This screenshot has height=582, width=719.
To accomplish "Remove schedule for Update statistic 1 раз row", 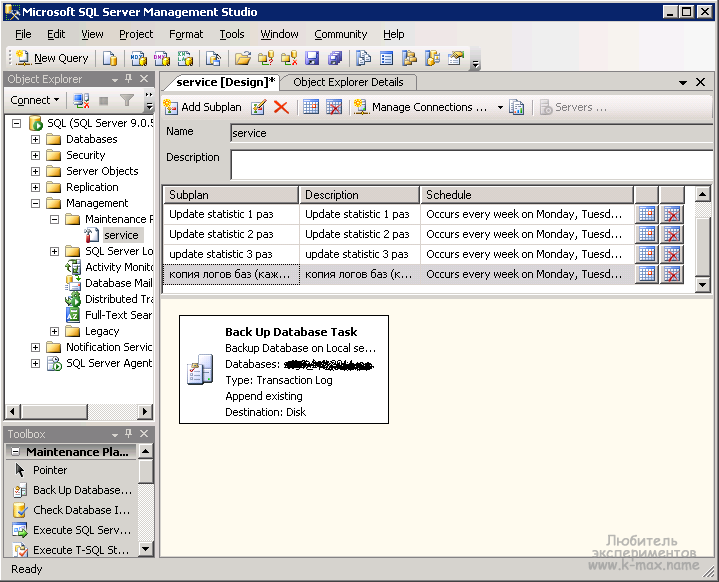I will (x=672, y=214).
